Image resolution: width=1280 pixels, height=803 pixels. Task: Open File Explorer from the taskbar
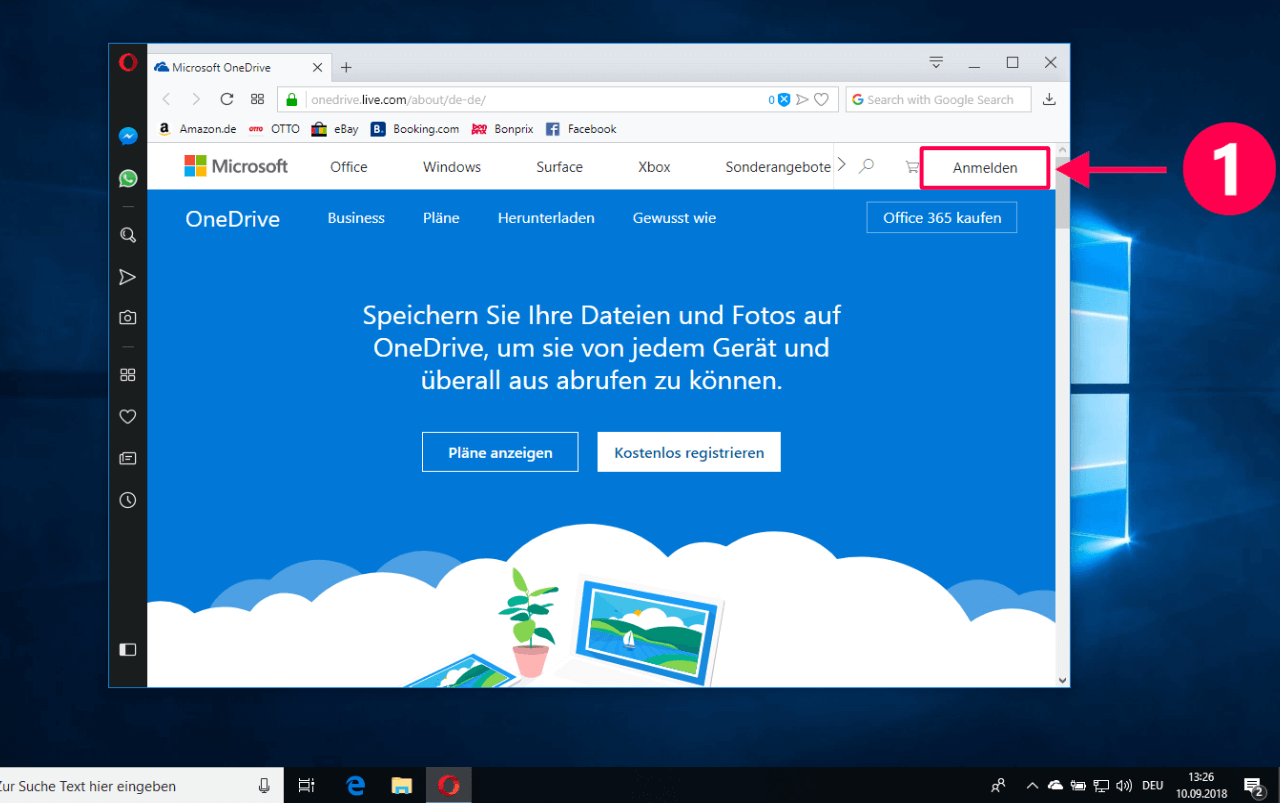pyautogui.click(x=401, y=786)
